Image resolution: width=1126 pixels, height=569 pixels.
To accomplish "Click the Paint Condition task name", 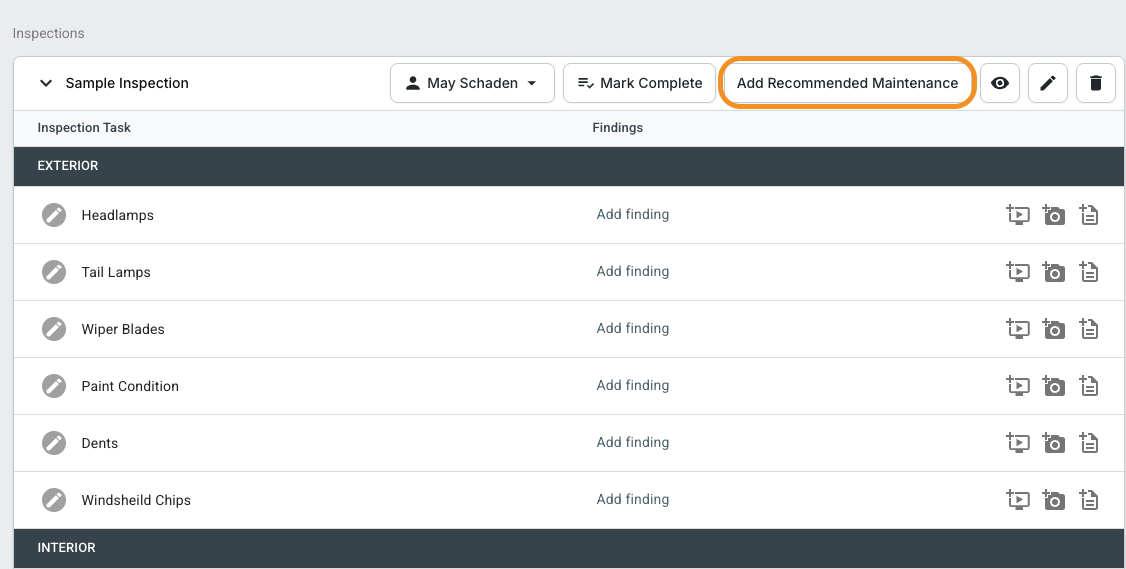I will coord(130,387).
